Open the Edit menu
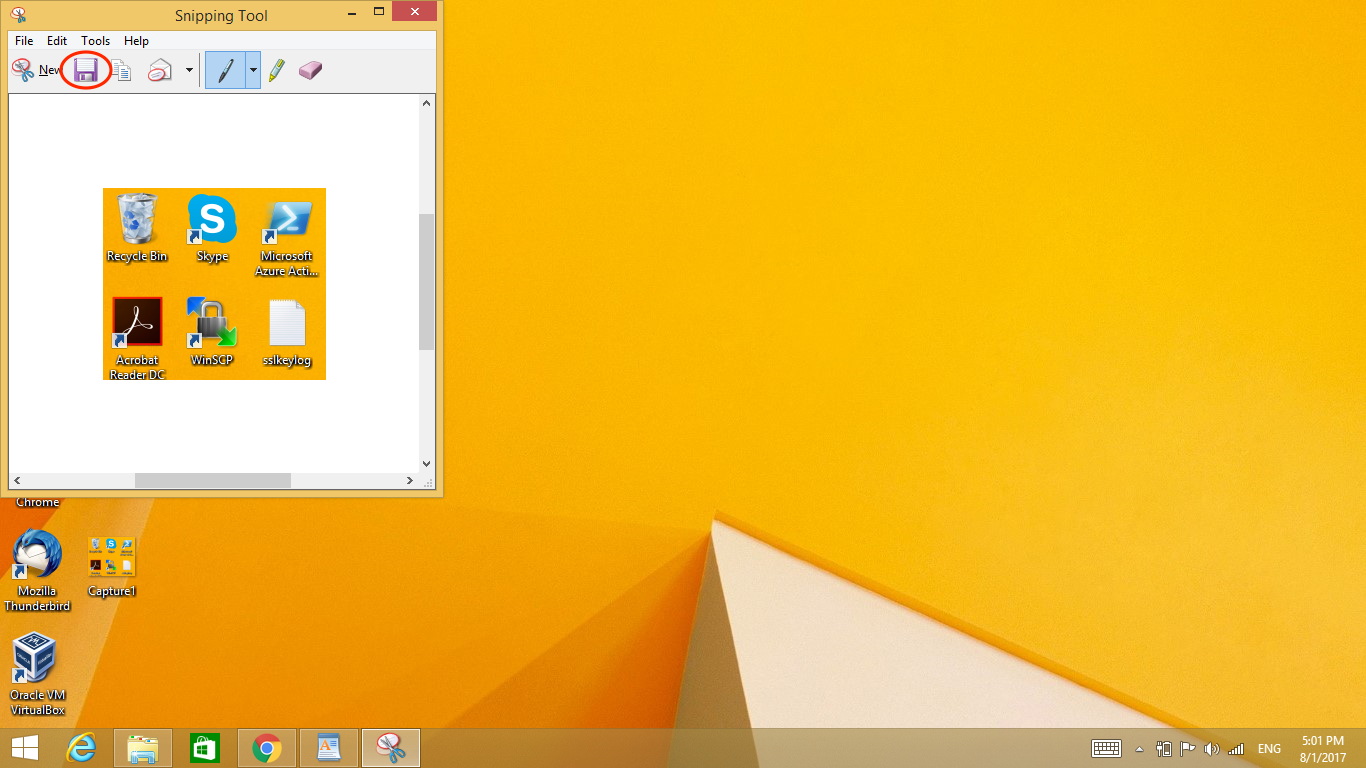The image size is (1366, 768). (57, 41)
